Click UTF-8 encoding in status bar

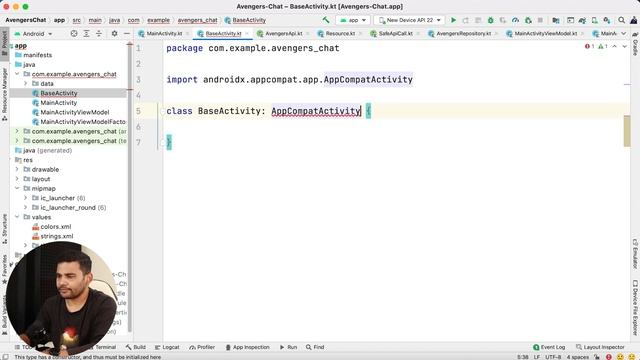(553, 357)
